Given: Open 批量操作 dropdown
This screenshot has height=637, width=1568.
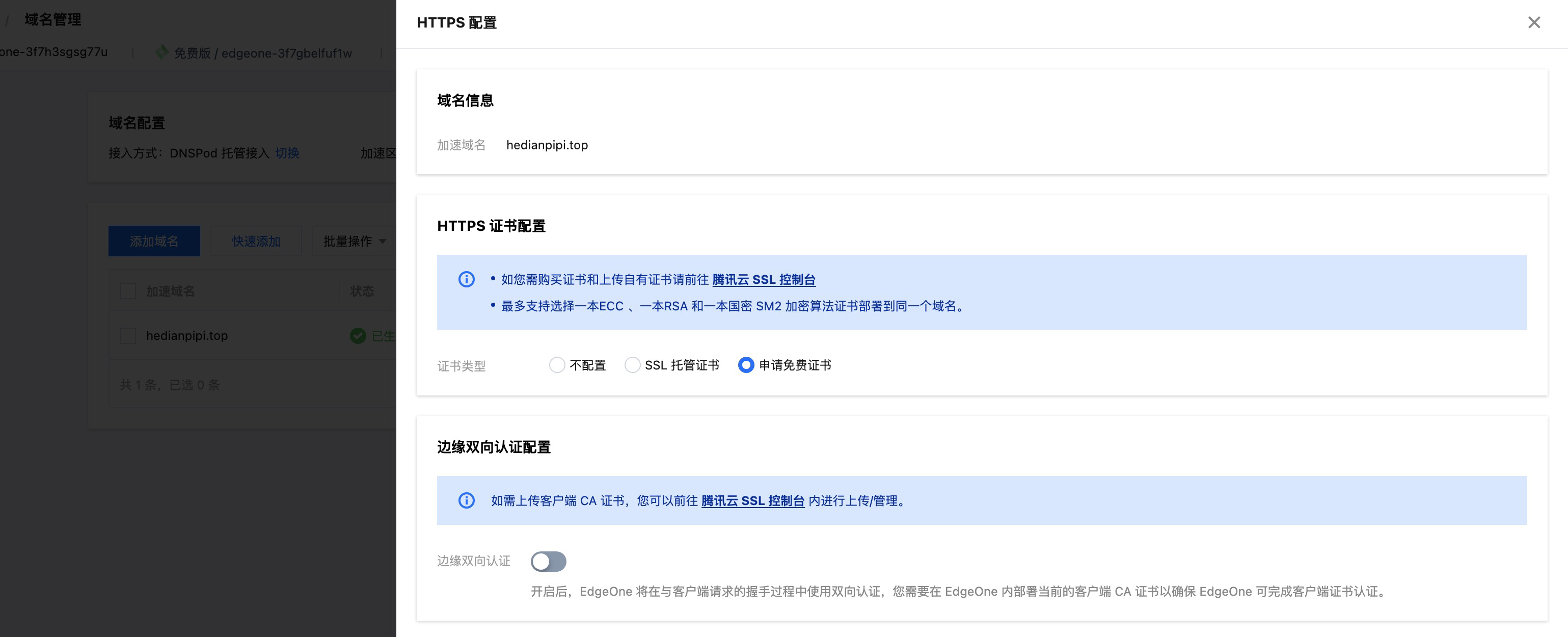Looking at the screenshot, I should (x=354, y=241).
